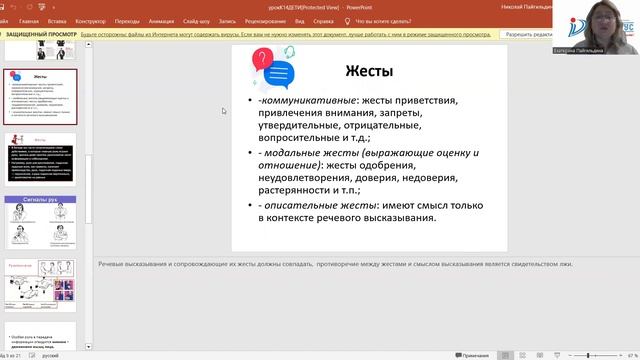
Task: Click the thumbnail pane scroll down arrow
Action: click(89, 347)
